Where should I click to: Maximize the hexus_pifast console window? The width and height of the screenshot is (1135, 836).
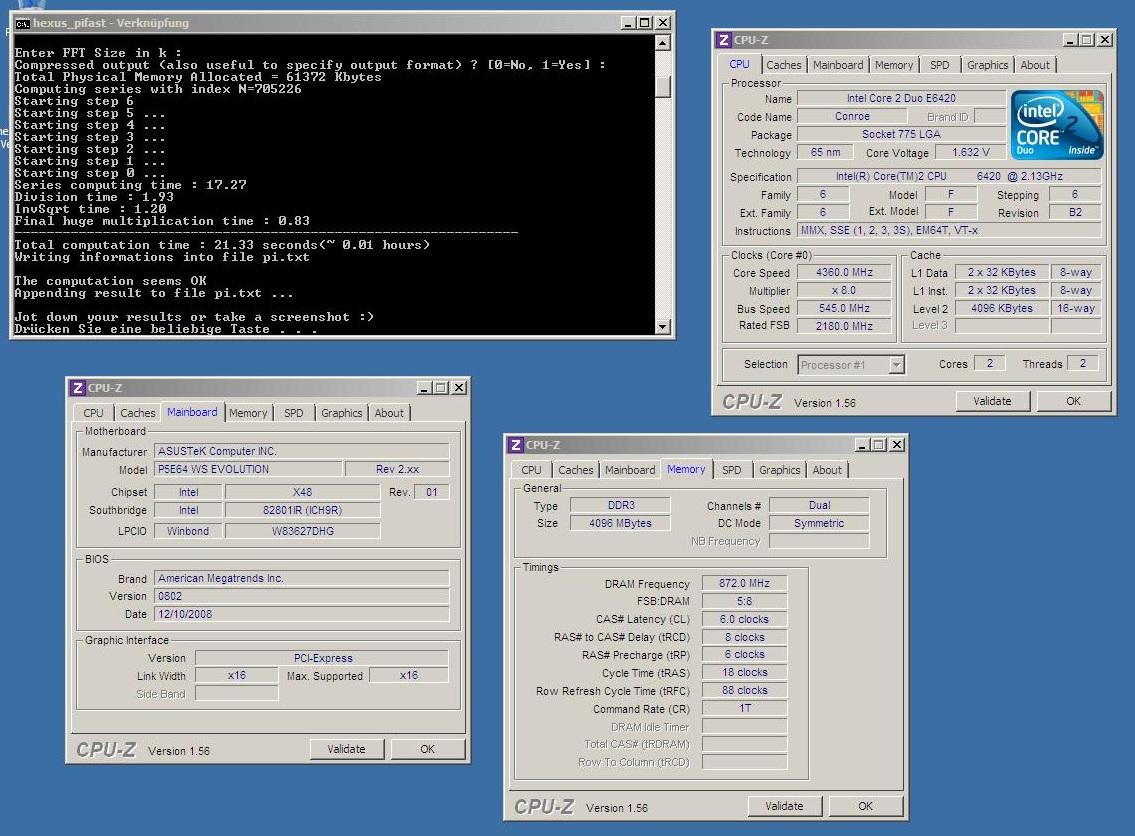644,23
